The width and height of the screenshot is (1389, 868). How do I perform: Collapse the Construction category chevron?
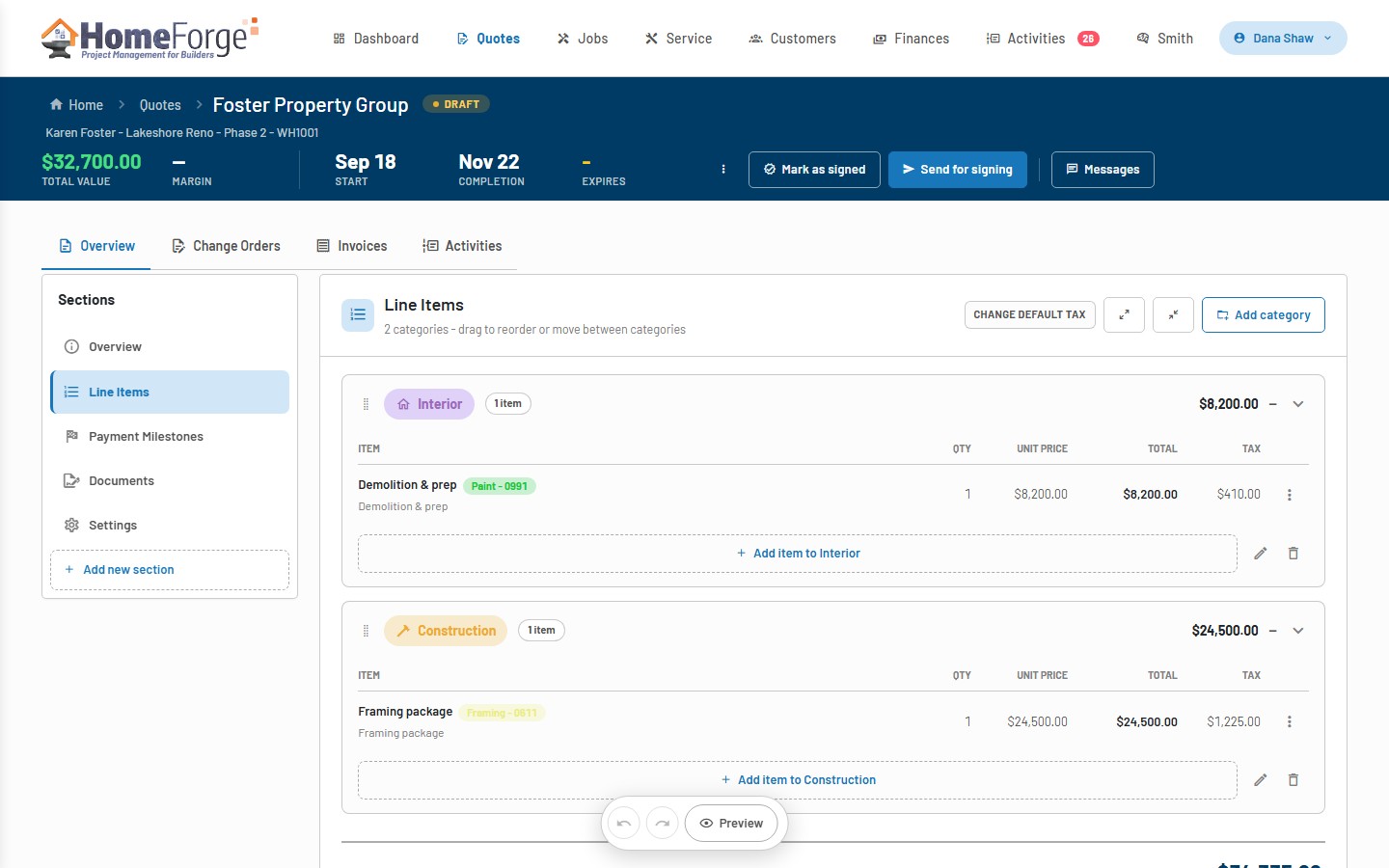pos(1298,631)
